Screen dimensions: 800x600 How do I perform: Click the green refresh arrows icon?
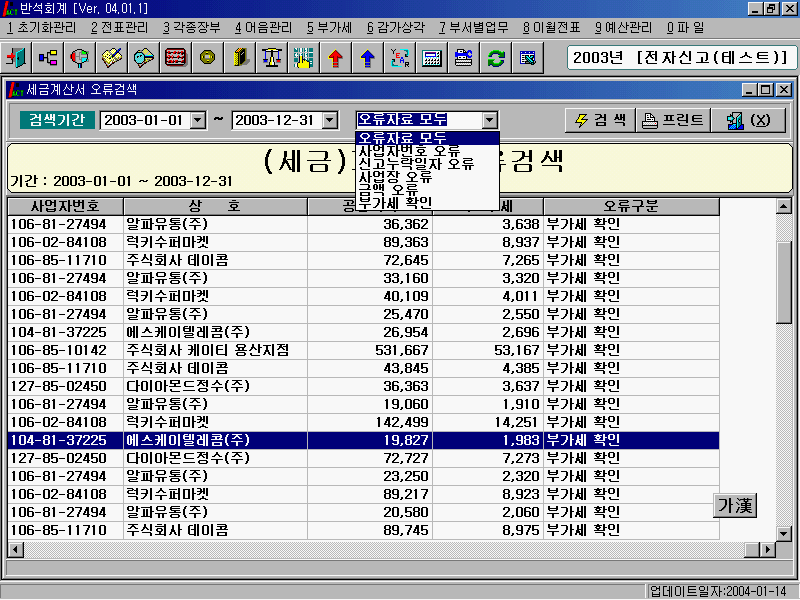495,58
